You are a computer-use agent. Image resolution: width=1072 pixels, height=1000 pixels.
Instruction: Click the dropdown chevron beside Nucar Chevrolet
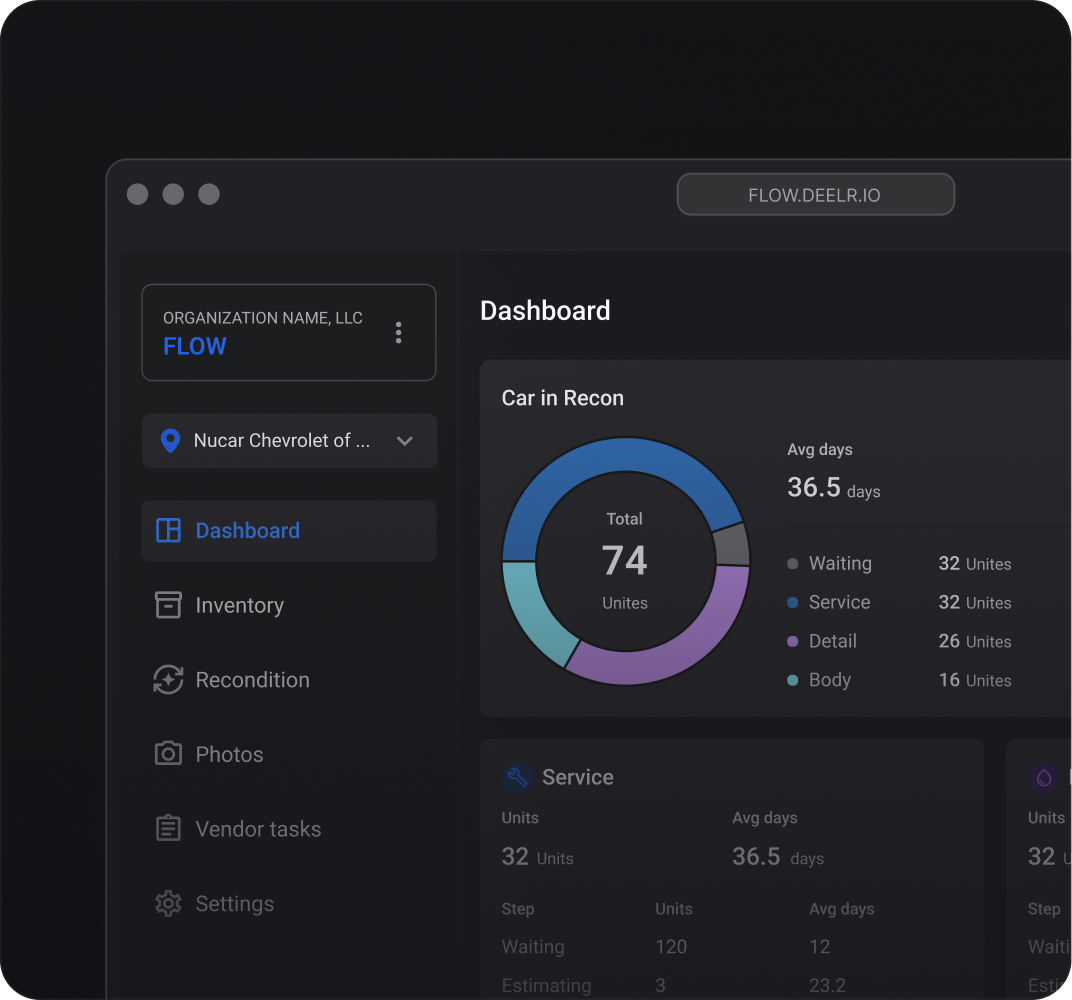[405, 441]
